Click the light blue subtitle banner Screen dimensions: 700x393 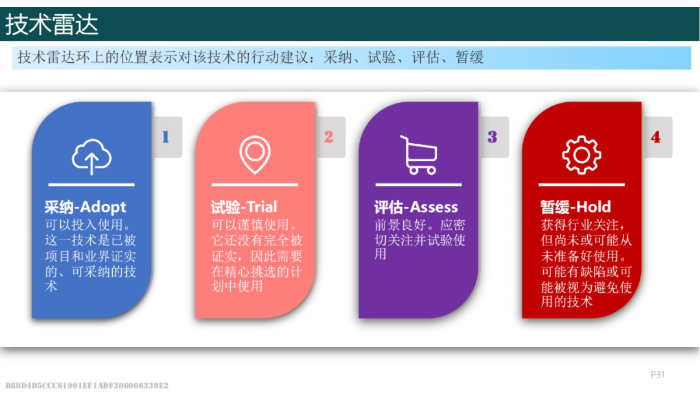point(351,58)
